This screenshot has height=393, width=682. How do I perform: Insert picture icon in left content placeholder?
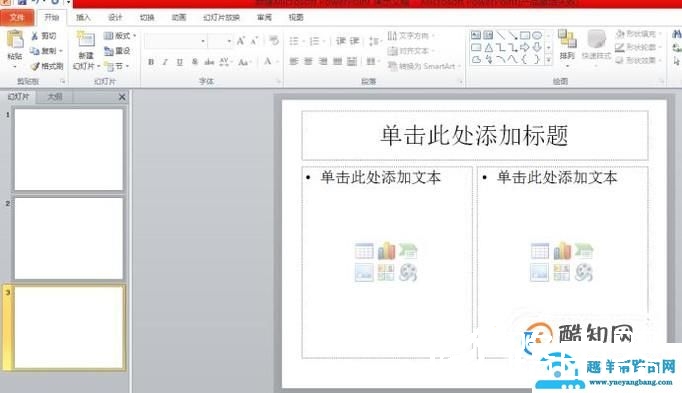364,273
